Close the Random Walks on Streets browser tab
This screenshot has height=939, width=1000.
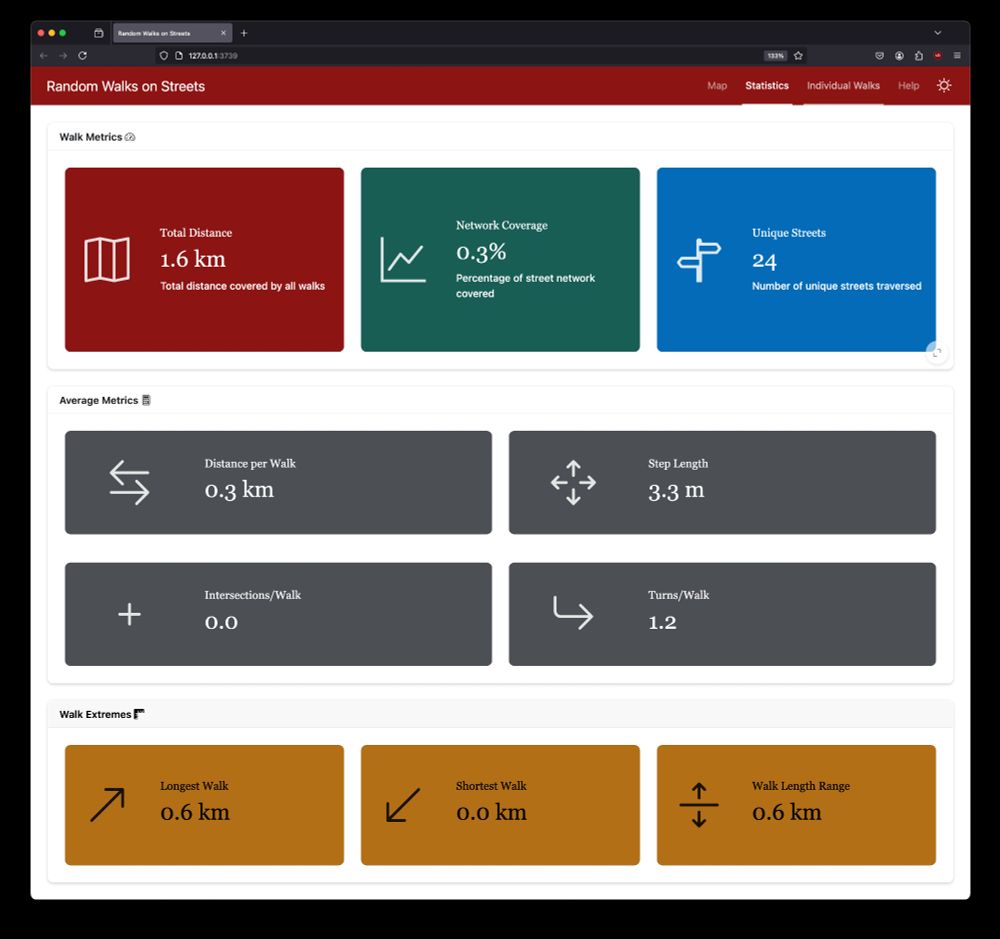[223, 33]
